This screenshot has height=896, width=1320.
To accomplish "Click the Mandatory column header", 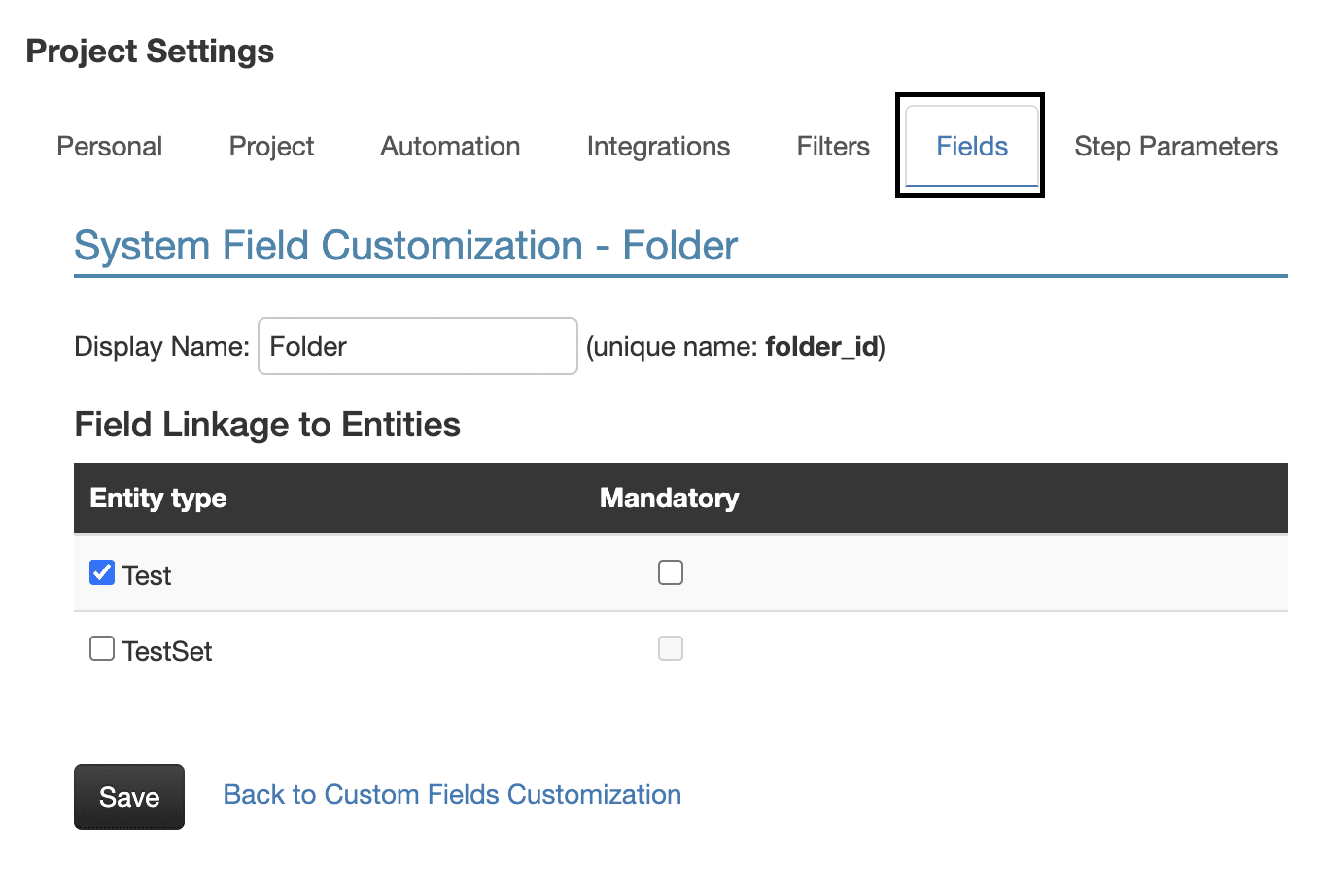I will pyautogui.click(x=669, y=498).
